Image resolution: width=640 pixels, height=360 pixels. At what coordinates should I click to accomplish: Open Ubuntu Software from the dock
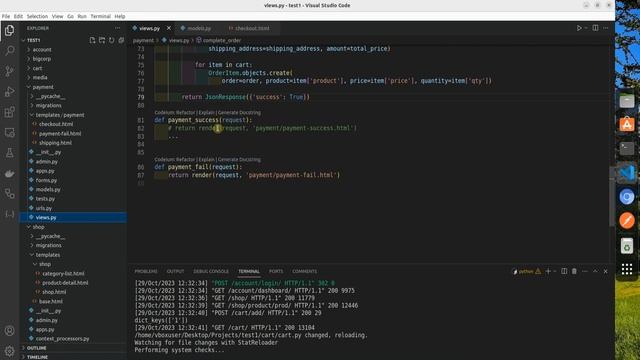[x=627, y=124]
